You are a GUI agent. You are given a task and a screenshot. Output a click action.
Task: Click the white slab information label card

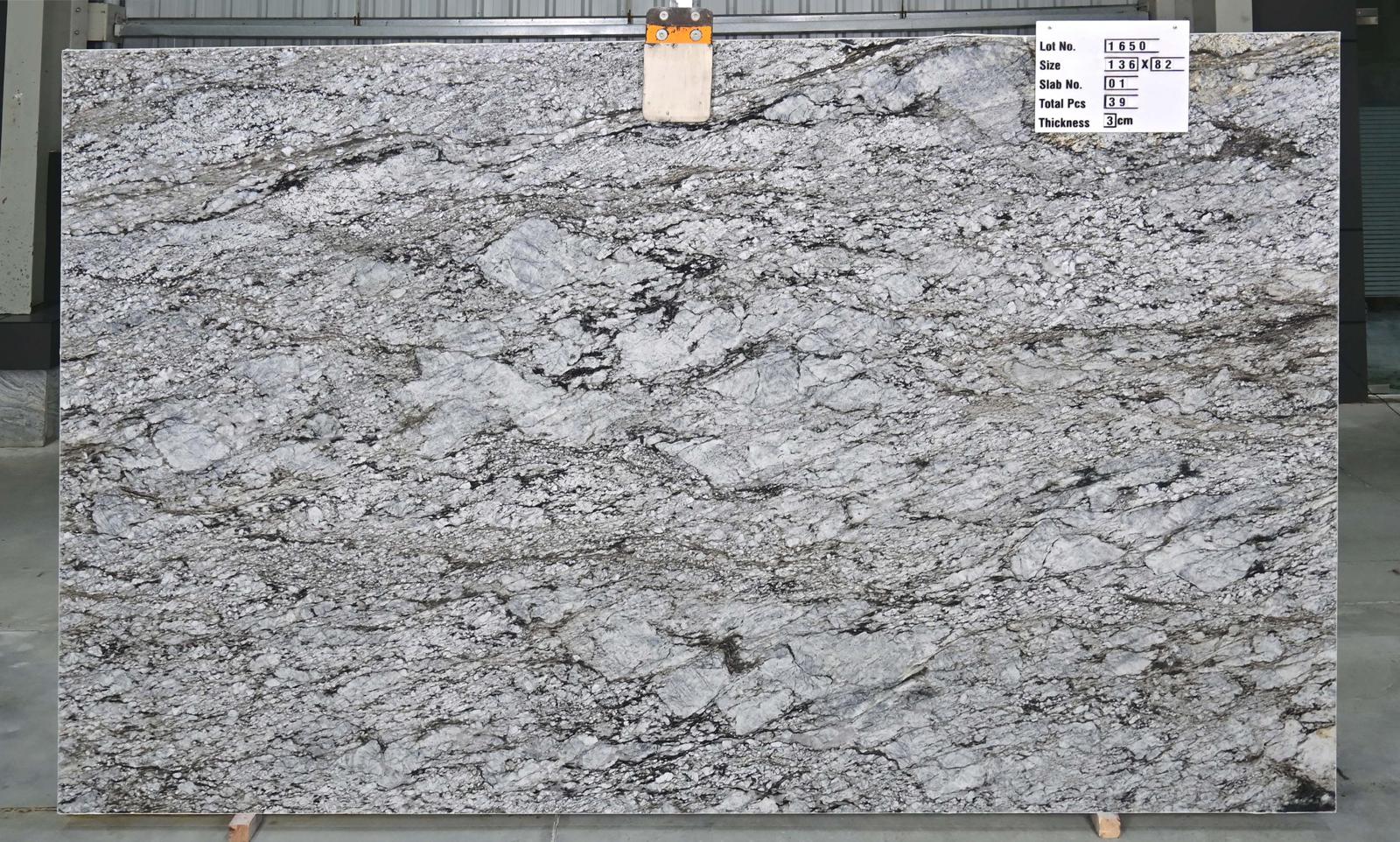pos(1112,76)
